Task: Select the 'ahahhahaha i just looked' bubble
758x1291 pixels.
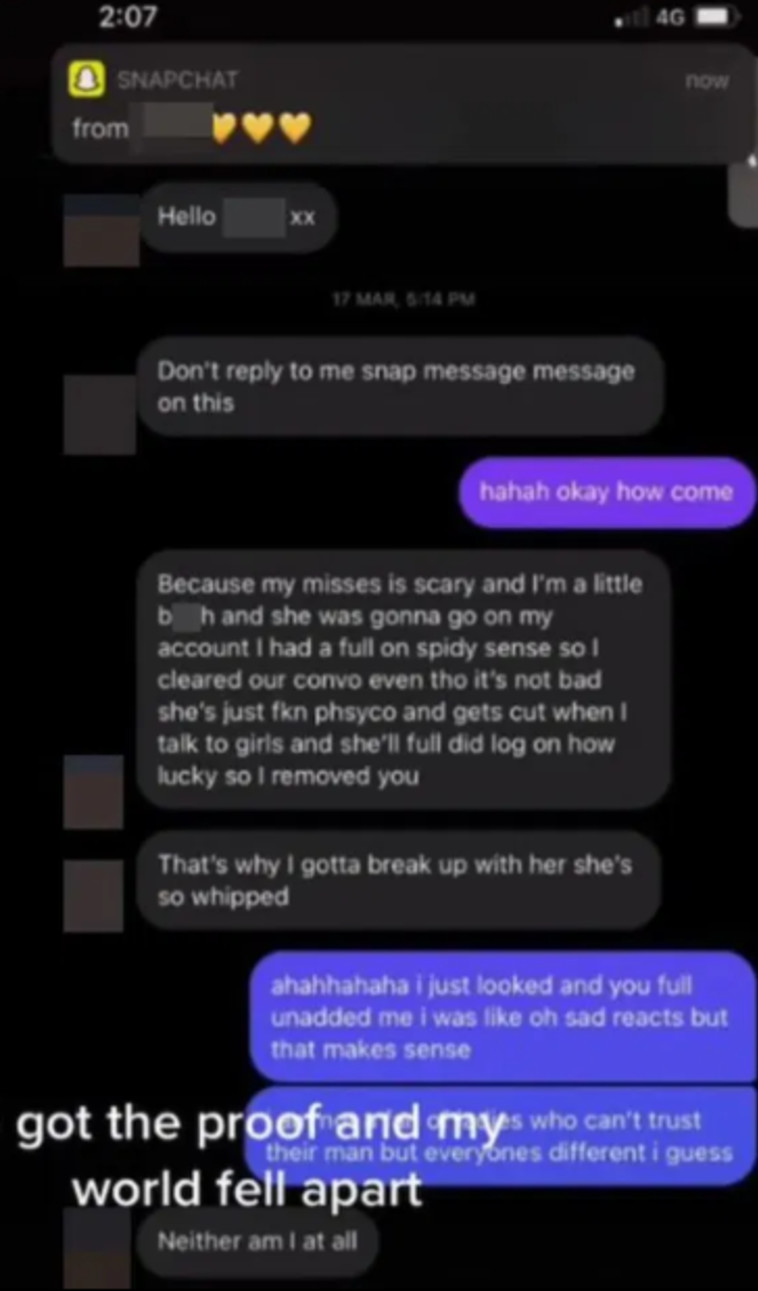Action: pos(501,1017)
